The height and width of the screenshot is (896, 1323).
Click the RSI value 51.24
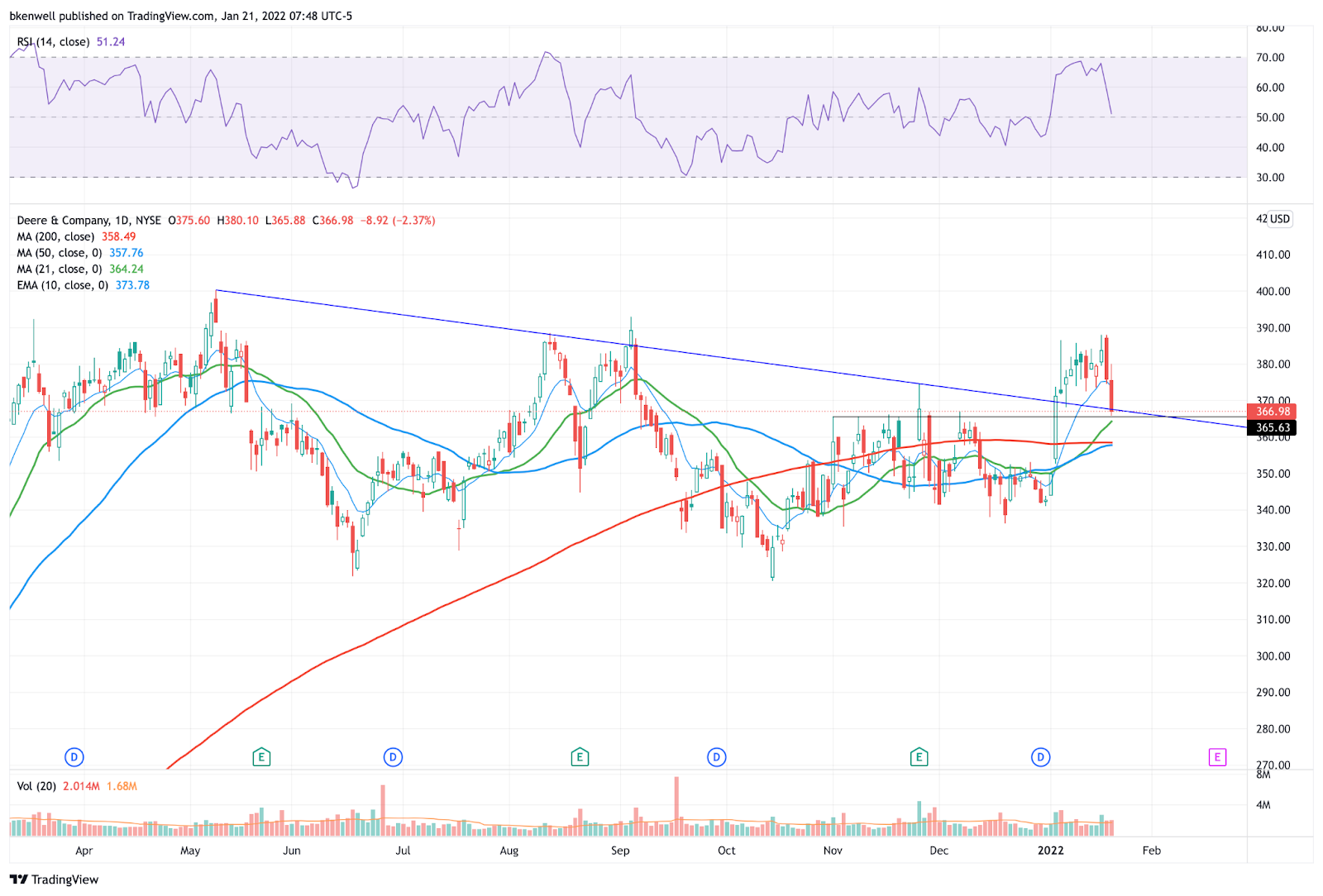click(x=111, y=42)
